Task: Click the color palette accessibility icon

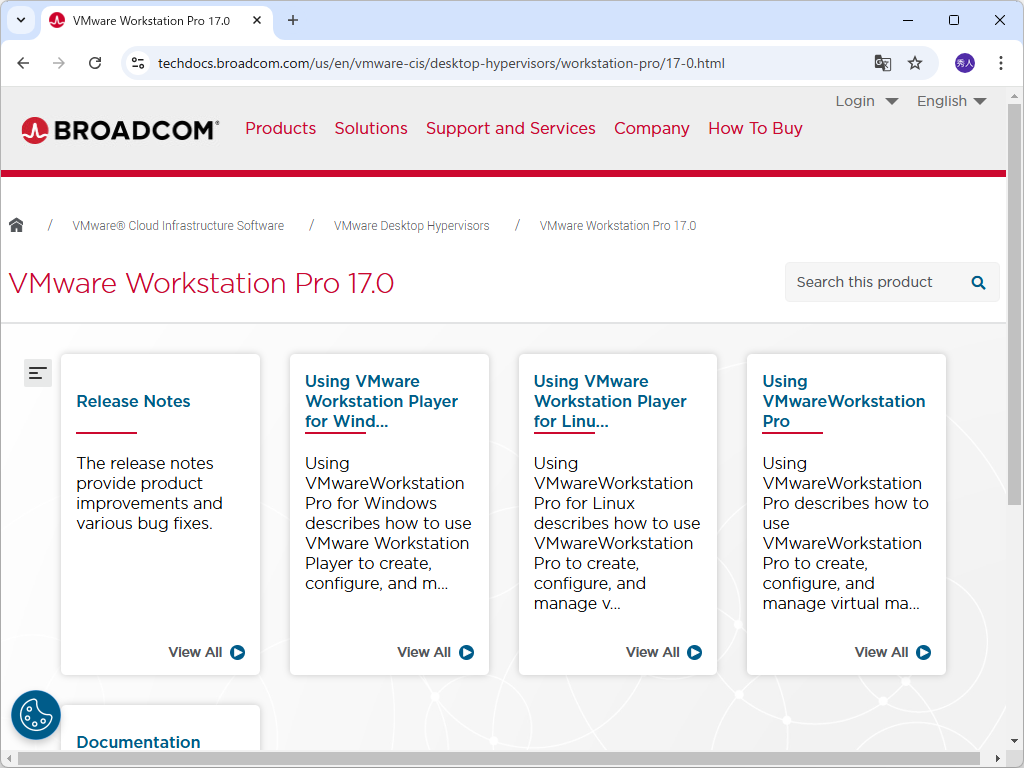Action: (35, 715)
